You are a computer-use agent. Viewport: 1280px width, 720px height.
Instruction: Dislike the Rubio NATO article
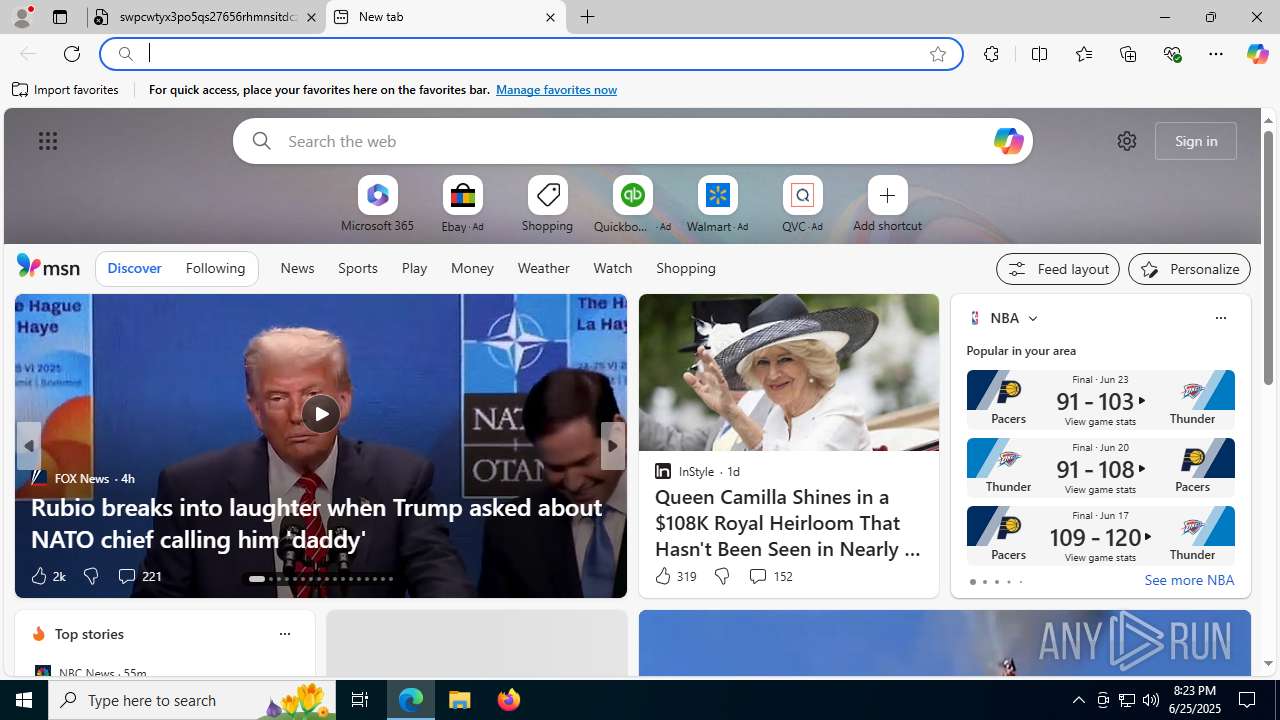tap(90, 576)
